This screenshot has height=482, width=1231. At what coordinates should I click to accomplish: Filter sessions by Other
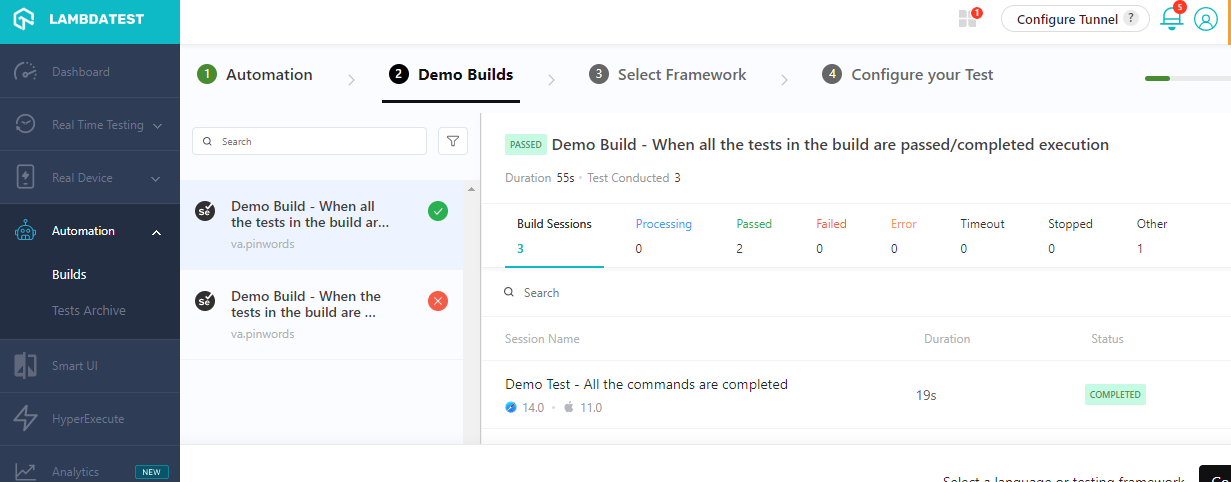point(1152,236)
